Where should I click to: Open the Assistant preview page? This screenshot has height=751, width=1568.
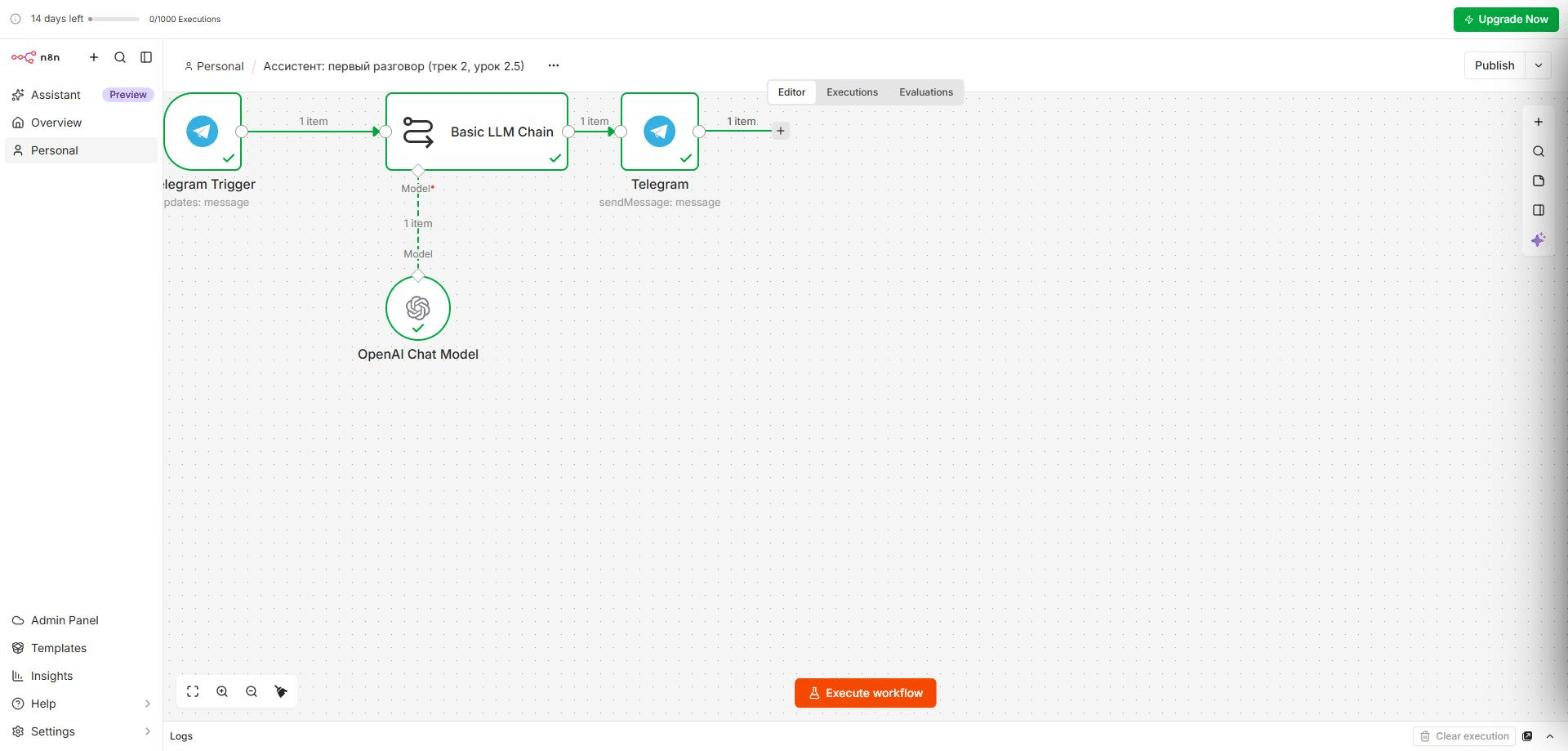[81, 95]
